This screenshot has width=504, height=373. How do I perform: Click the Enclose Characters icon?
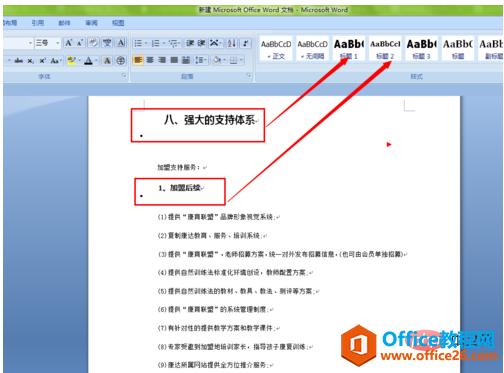(x=121, y=61)
